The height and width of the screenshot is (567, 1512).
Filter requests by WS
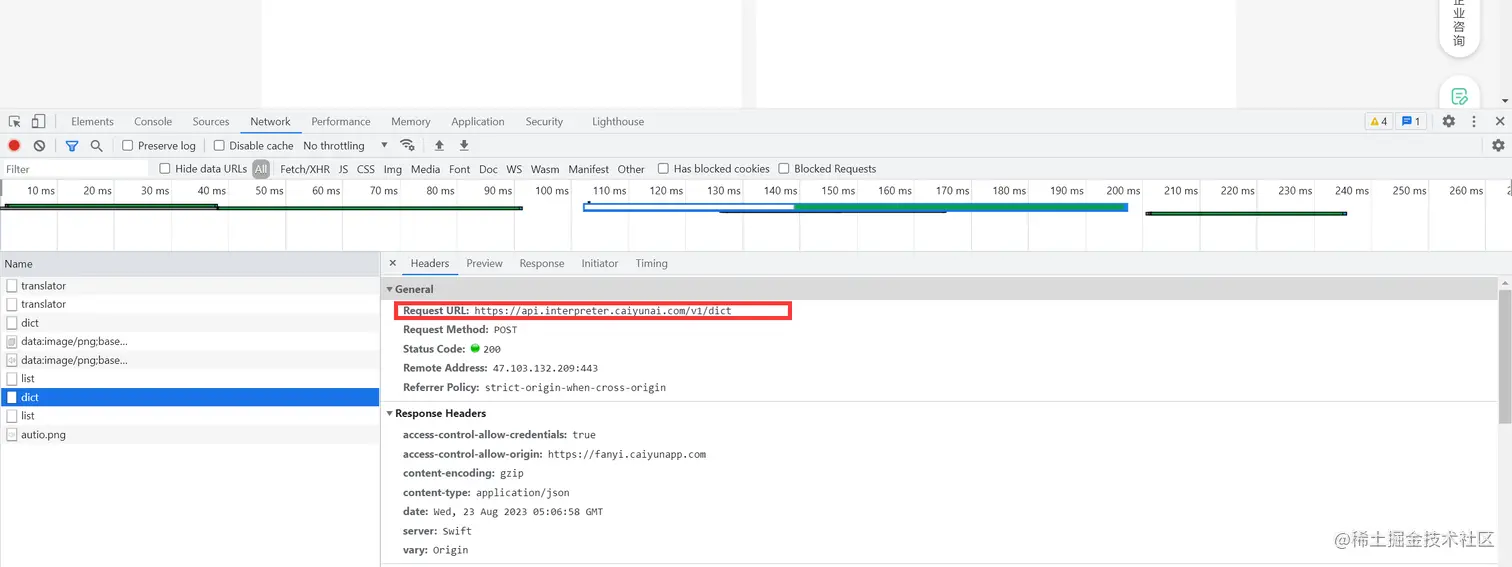click(x=514, y=169)
